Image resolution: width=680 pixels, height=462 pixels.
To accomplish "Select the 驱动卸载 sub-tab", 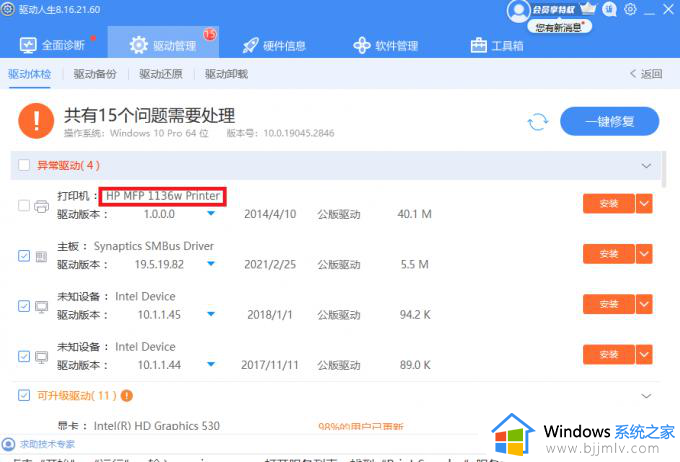I will (x=226, y=74).
